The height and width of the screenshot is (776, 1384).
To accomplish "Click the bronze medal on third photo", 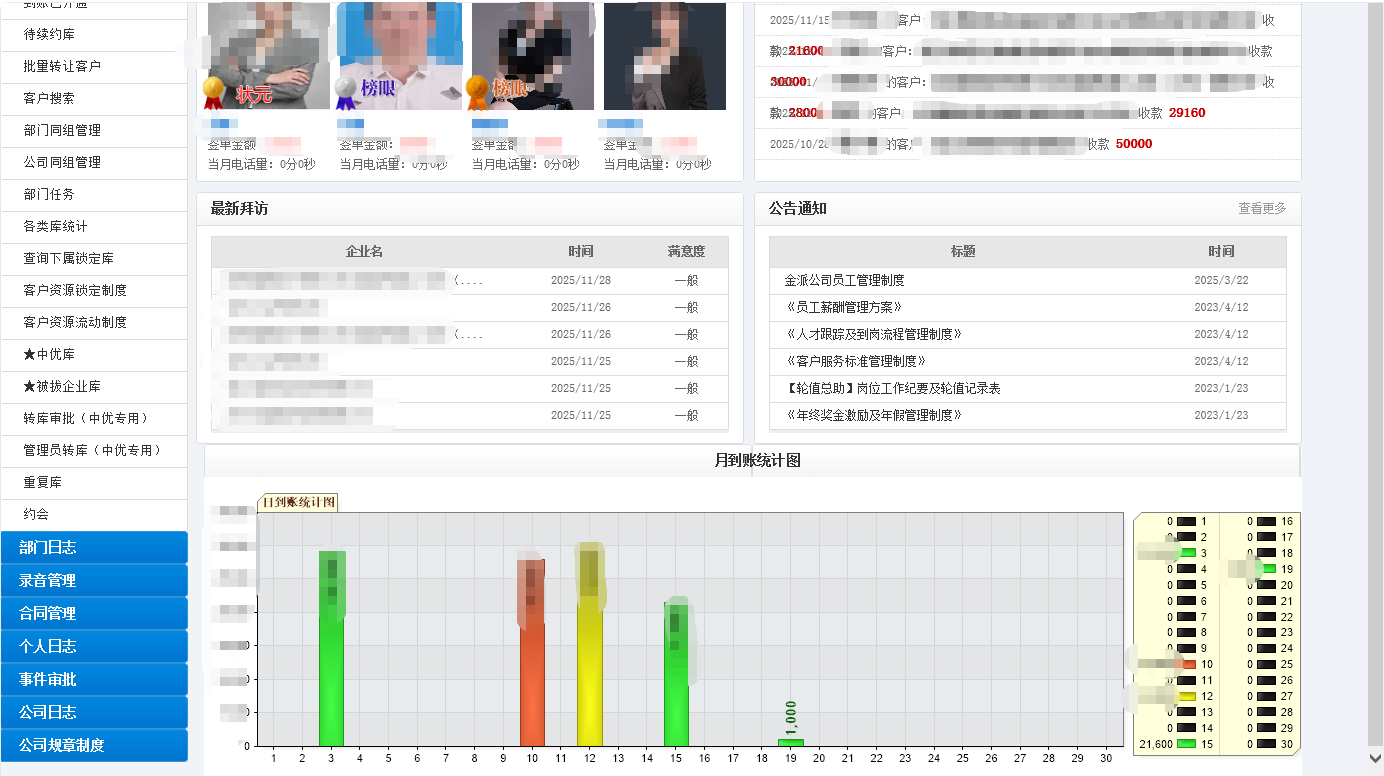I will coord(477,92).
